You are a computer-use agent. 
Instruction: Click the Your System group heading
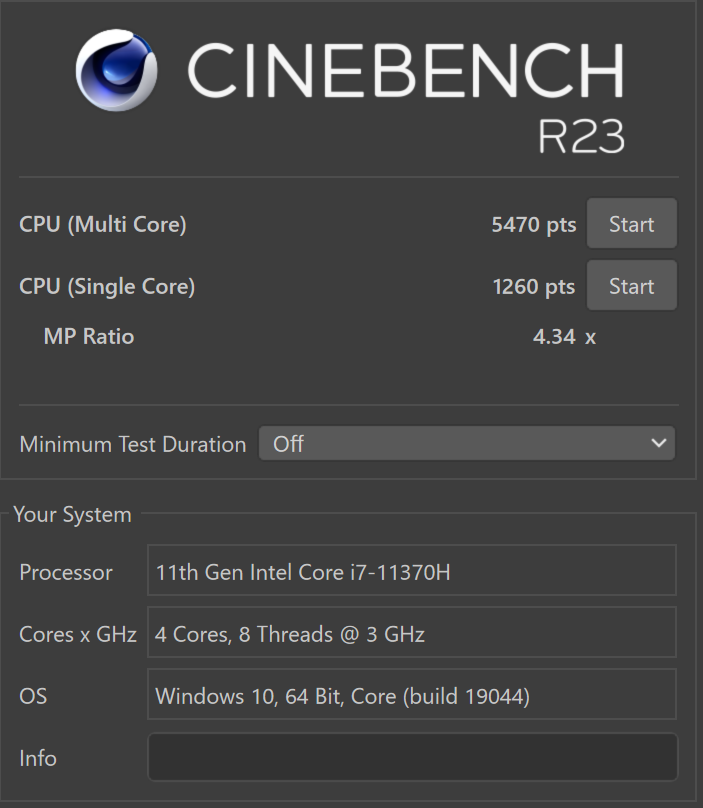(x=73, y=515)
